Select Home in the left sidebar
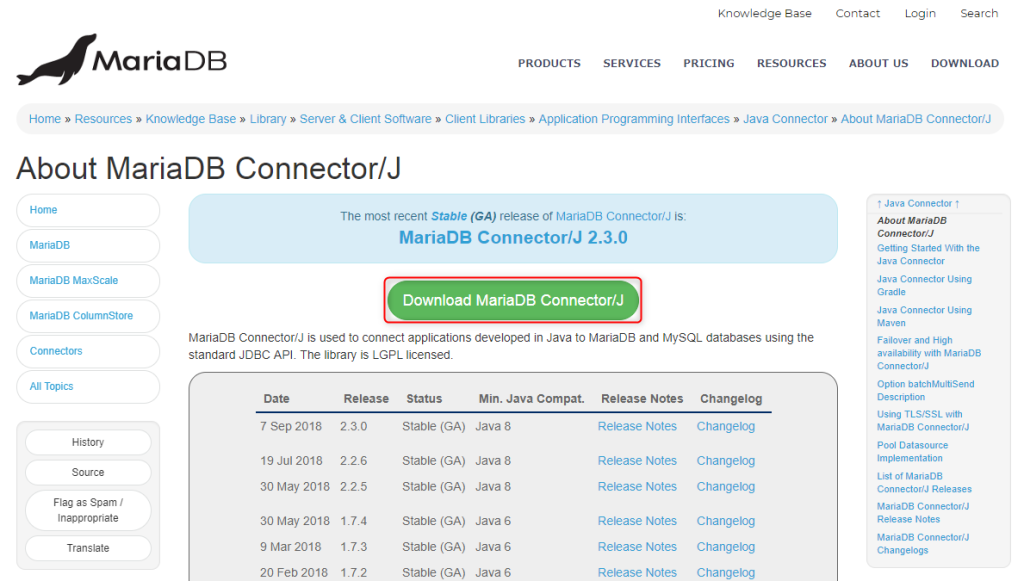 88,210
